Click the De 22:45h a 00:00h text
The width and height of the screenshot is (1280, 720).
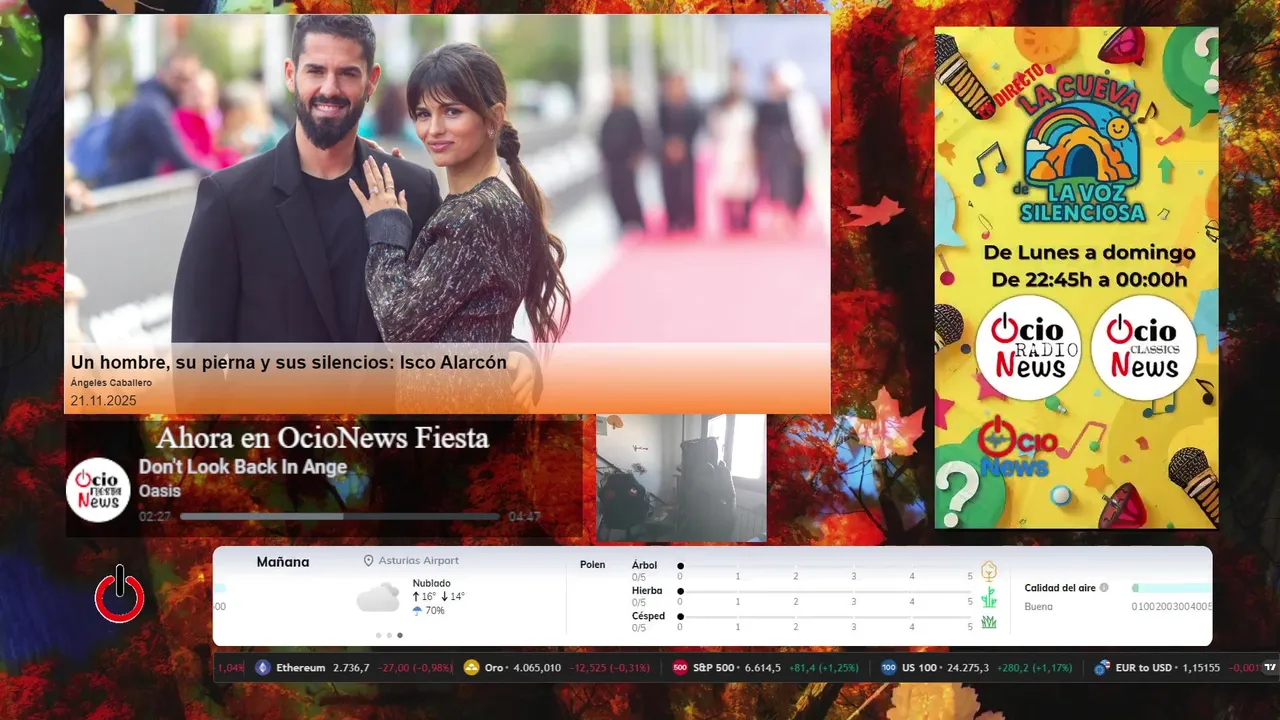1089,280
